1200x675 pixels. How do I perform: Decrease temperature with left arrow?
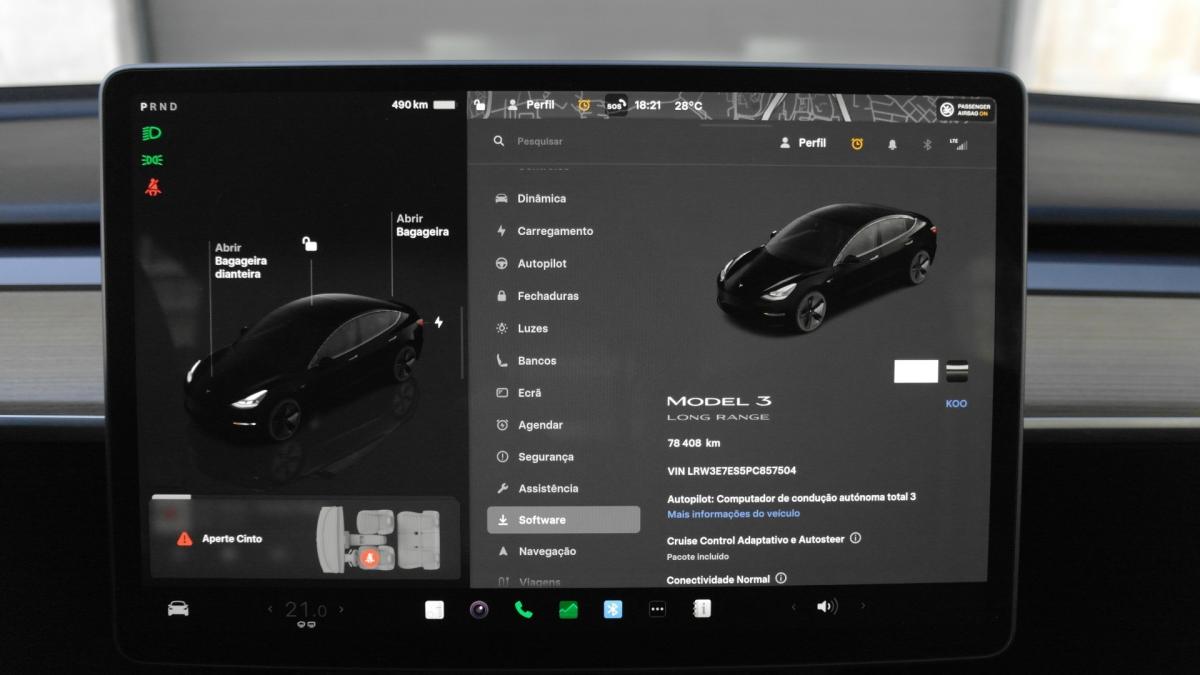270,609
